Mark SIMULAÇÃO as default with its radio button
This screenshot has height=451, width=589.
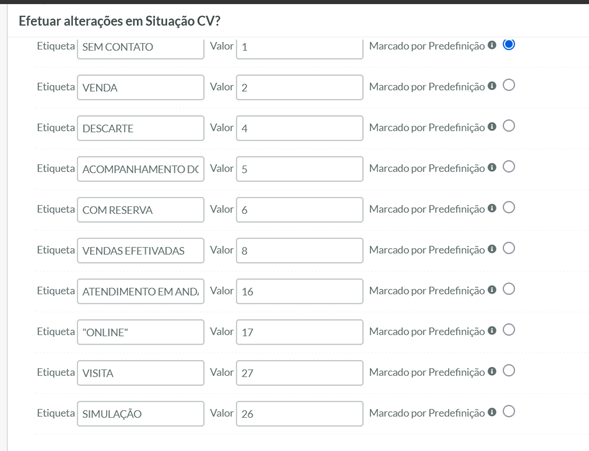(509, 411)
